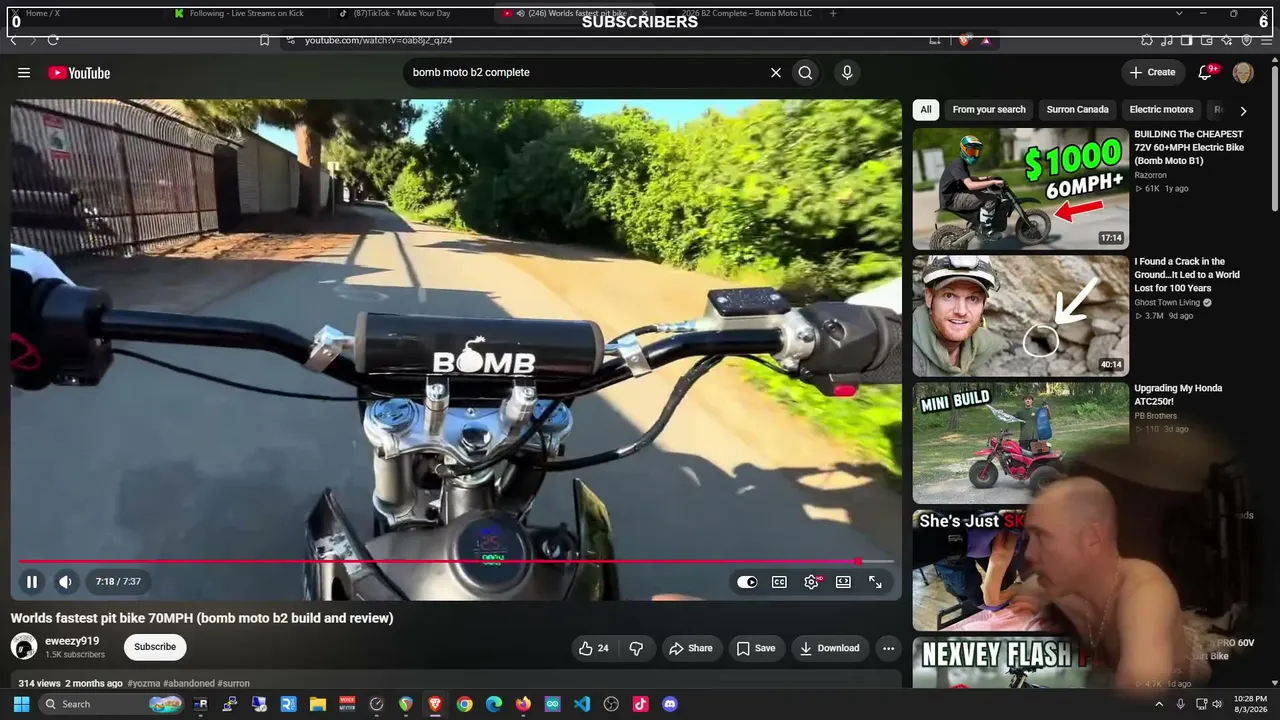
Task: Bookmark this page
Action: (264, 40)
